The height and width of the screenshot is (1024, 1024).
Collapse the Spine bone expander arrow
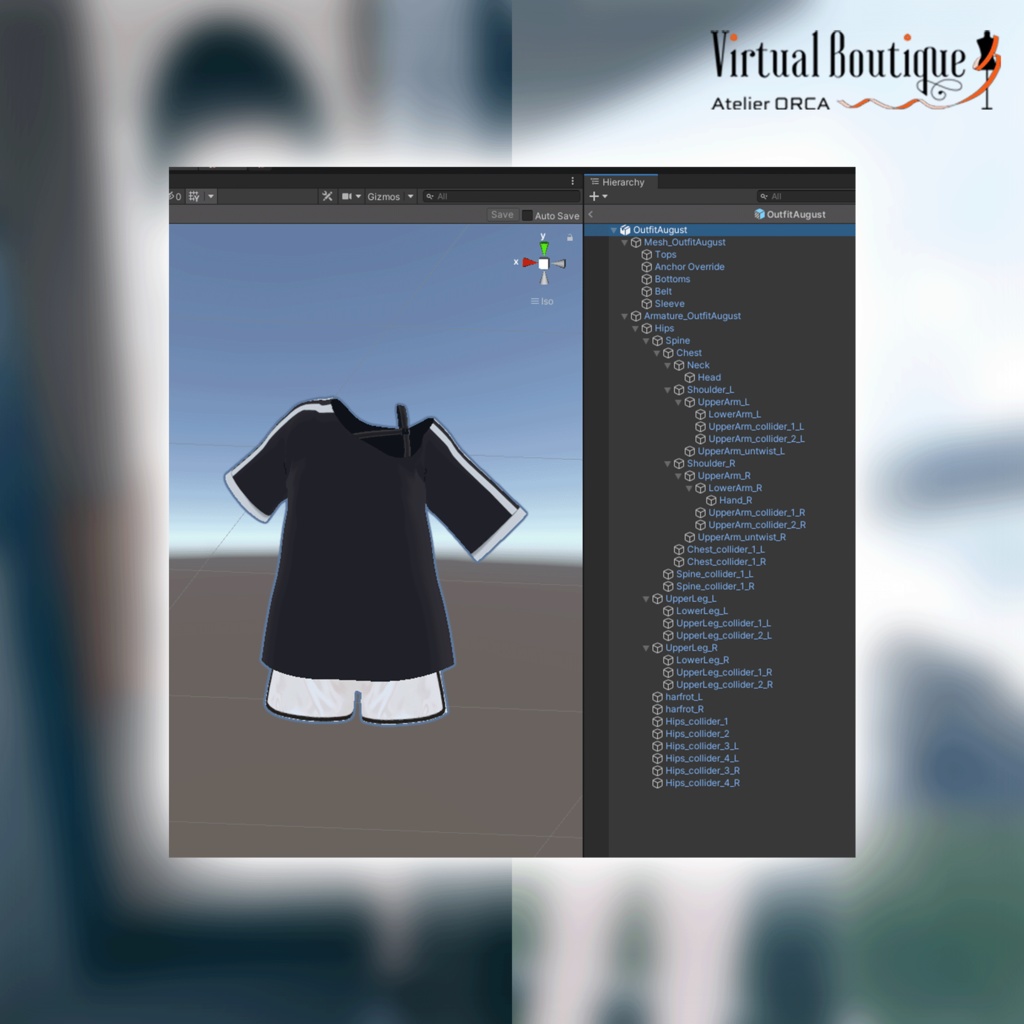645,340
